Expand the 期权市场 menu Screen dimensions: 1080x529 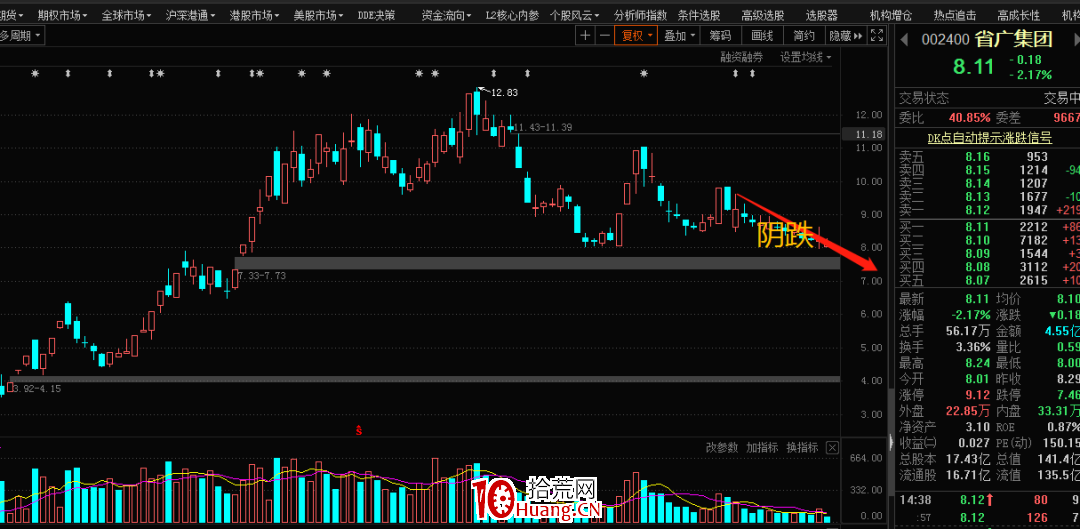(x=62, y=14)
